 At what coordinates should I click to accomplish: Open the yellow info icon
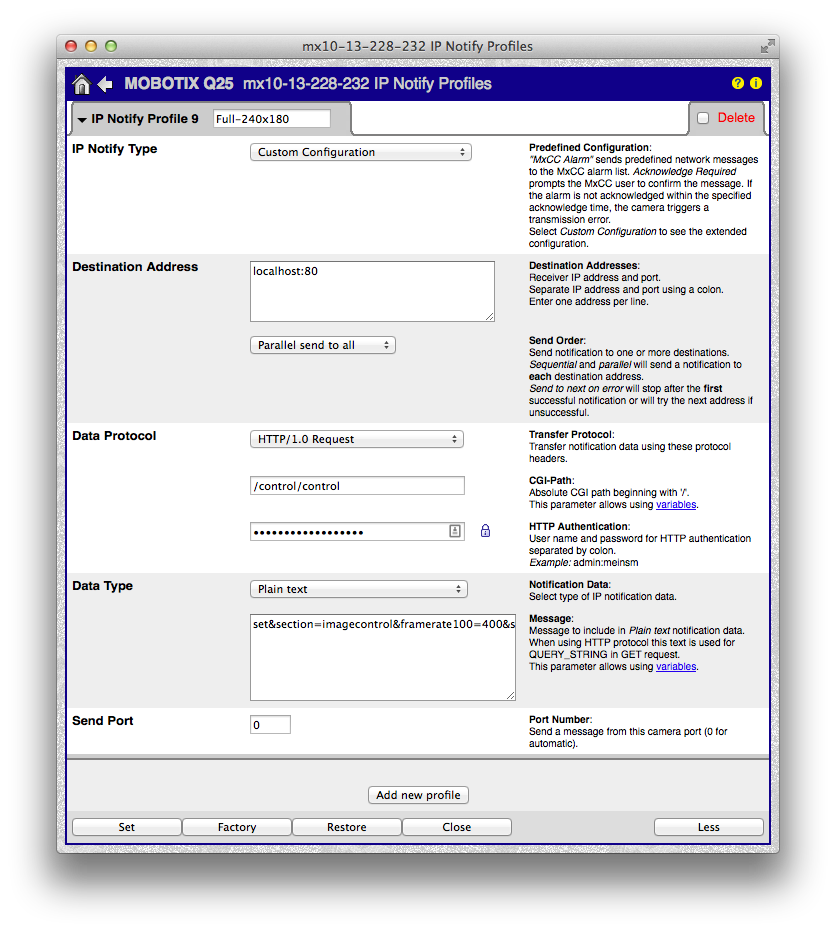pos(756,84)
